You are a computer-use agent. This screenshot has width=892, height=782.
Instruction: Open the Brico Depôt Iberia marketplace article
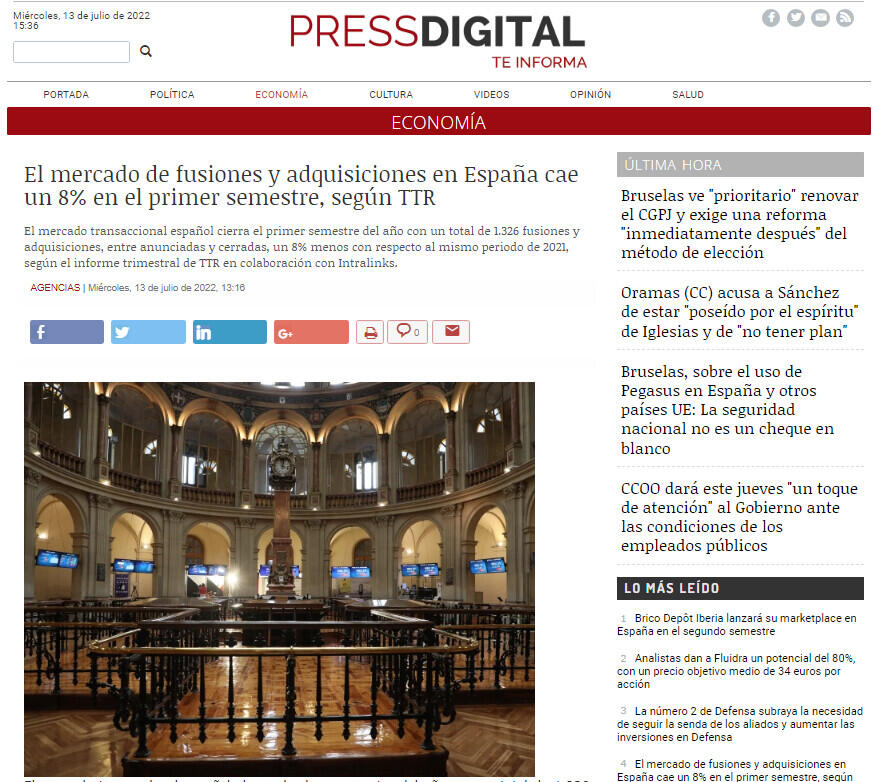(x=737, y=625)
